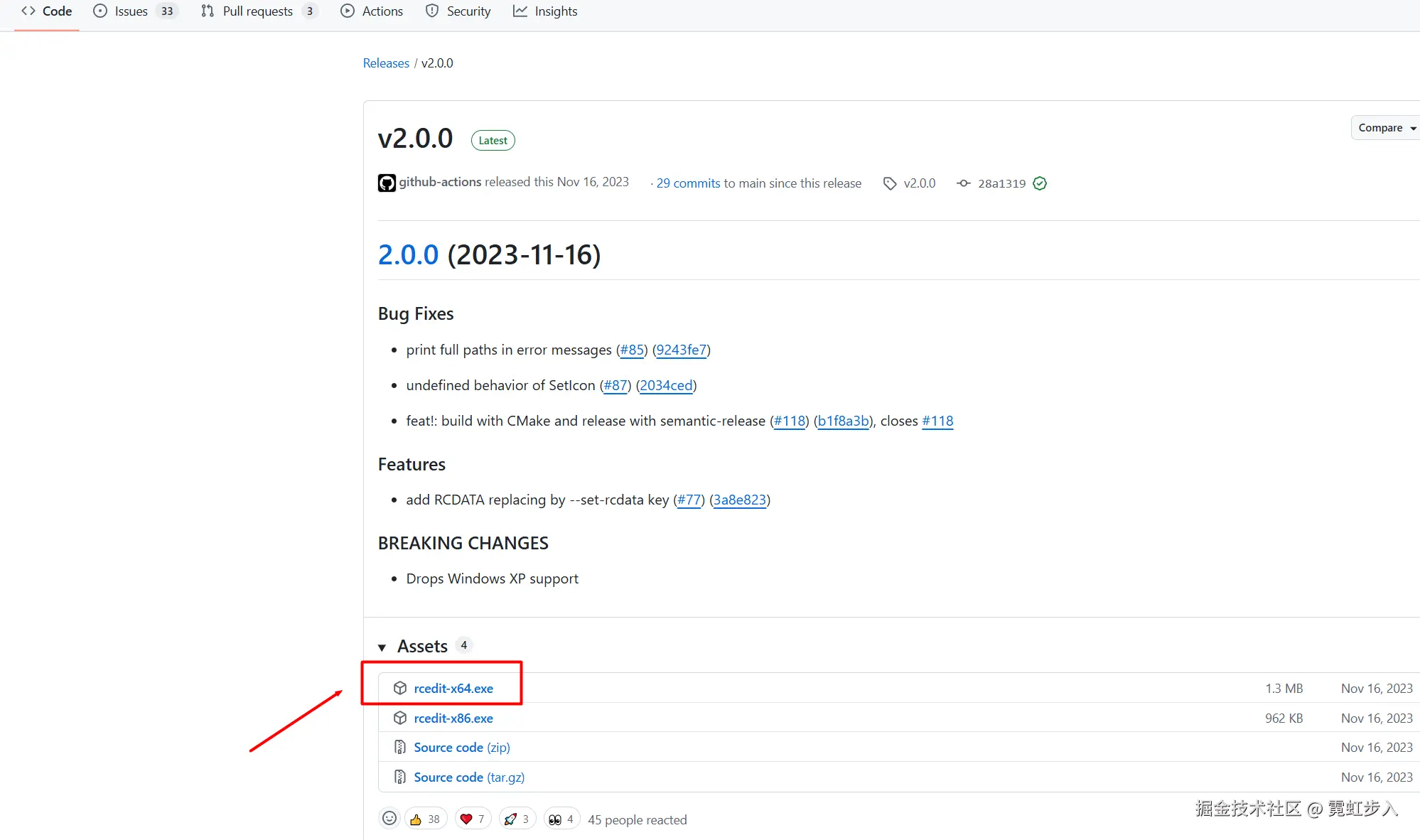This screenshot has width=1420, height=840.
Task: Open the github-actions author link
Action: 440,182
